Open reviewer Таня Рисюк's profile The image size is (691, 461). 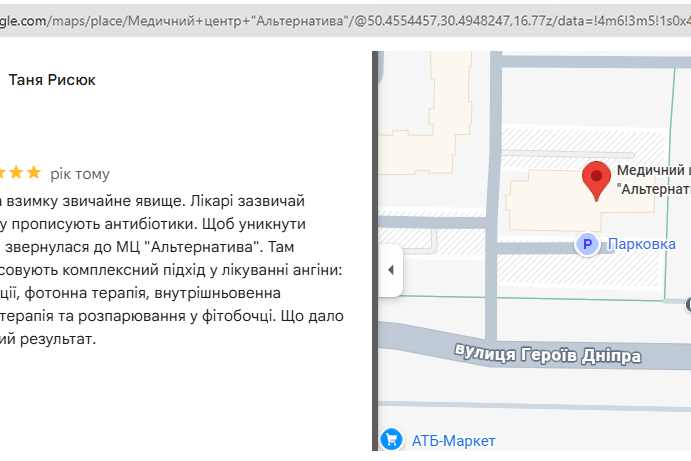(x=52, y=80)
